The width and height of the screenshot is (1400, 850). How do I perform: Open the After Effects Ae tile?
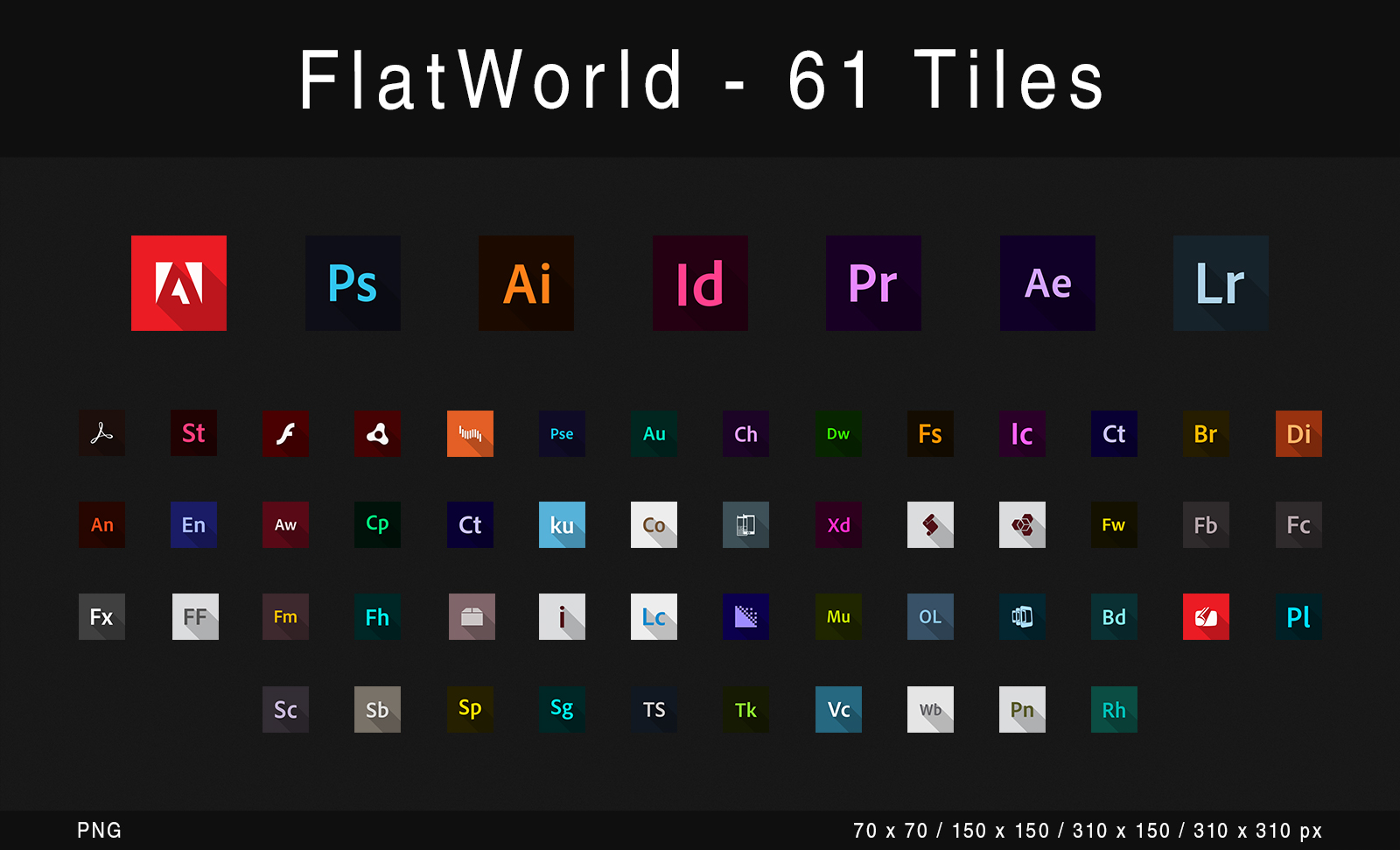tap(1046, 284)
